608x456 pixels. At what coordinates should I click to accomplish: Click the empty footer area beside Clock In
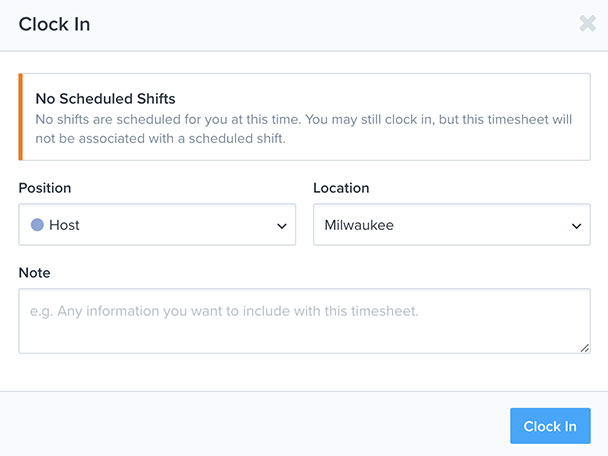[252, 425]
